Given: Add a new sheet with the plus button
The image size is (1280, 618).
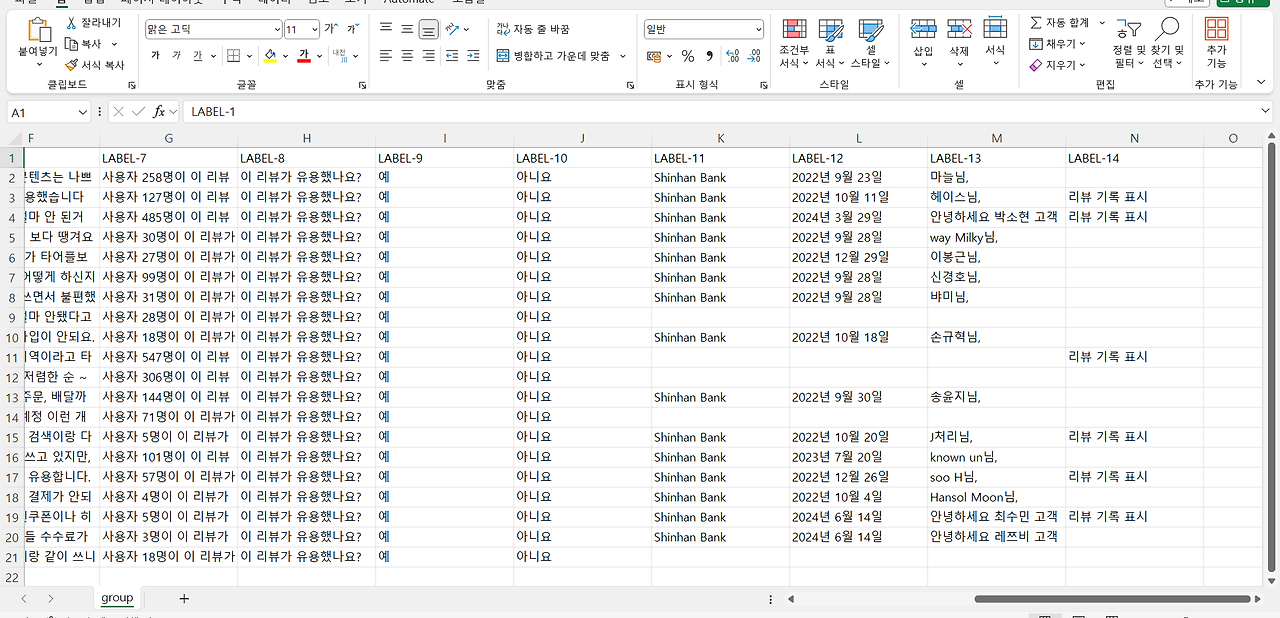Looking at the screenshot, I should (x=183, y=598).
